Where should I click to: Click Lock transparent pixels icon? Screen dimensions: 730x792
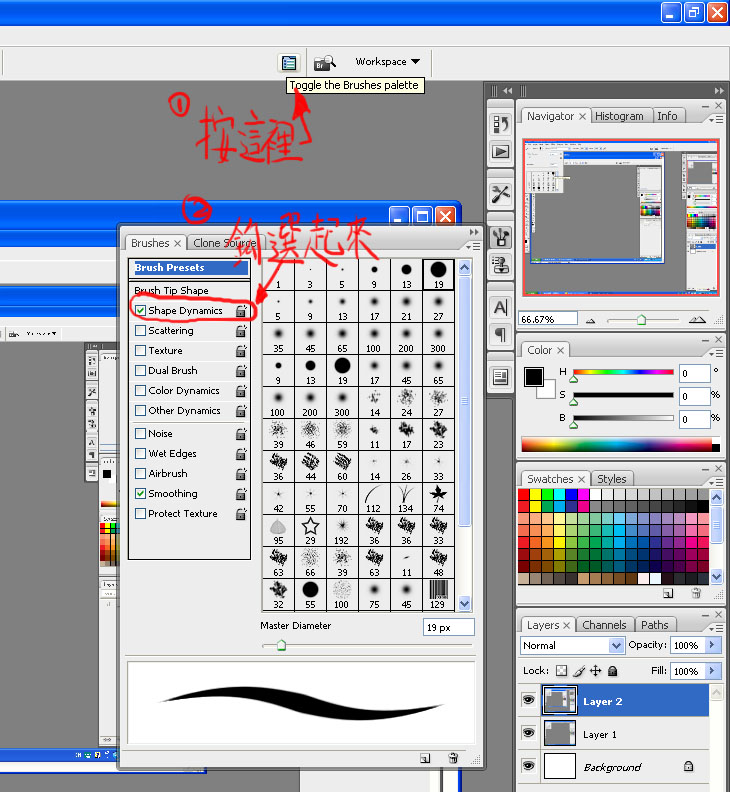tap(561, 671)
